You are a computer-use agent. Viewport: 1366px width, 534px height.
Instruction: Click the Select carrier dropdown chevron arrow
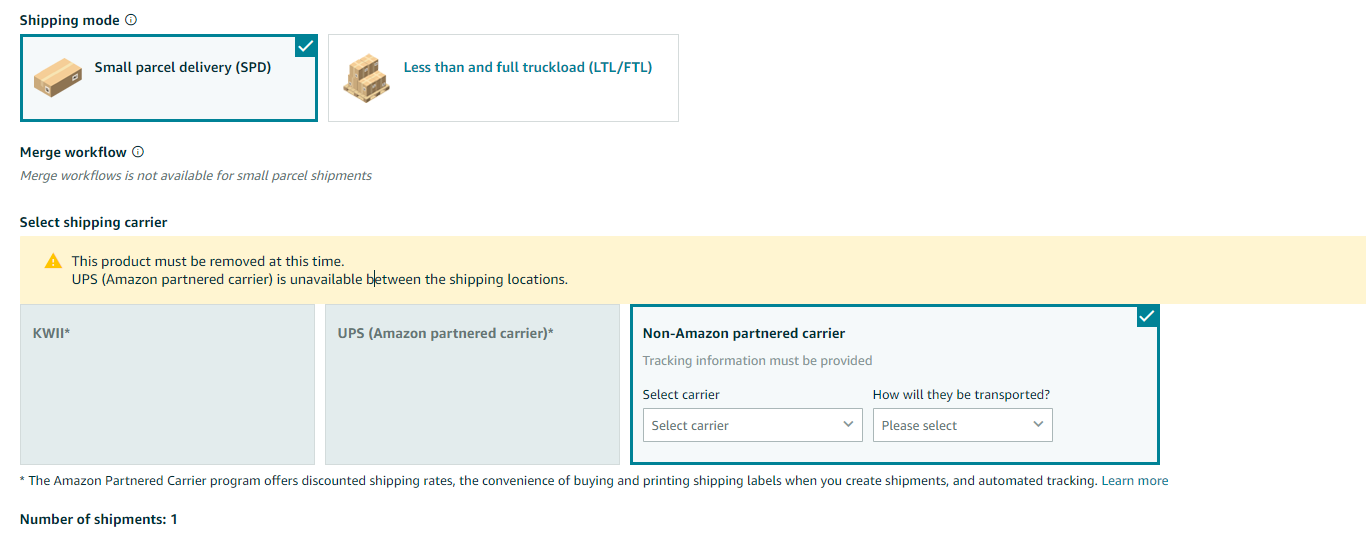tap(848, 424)
